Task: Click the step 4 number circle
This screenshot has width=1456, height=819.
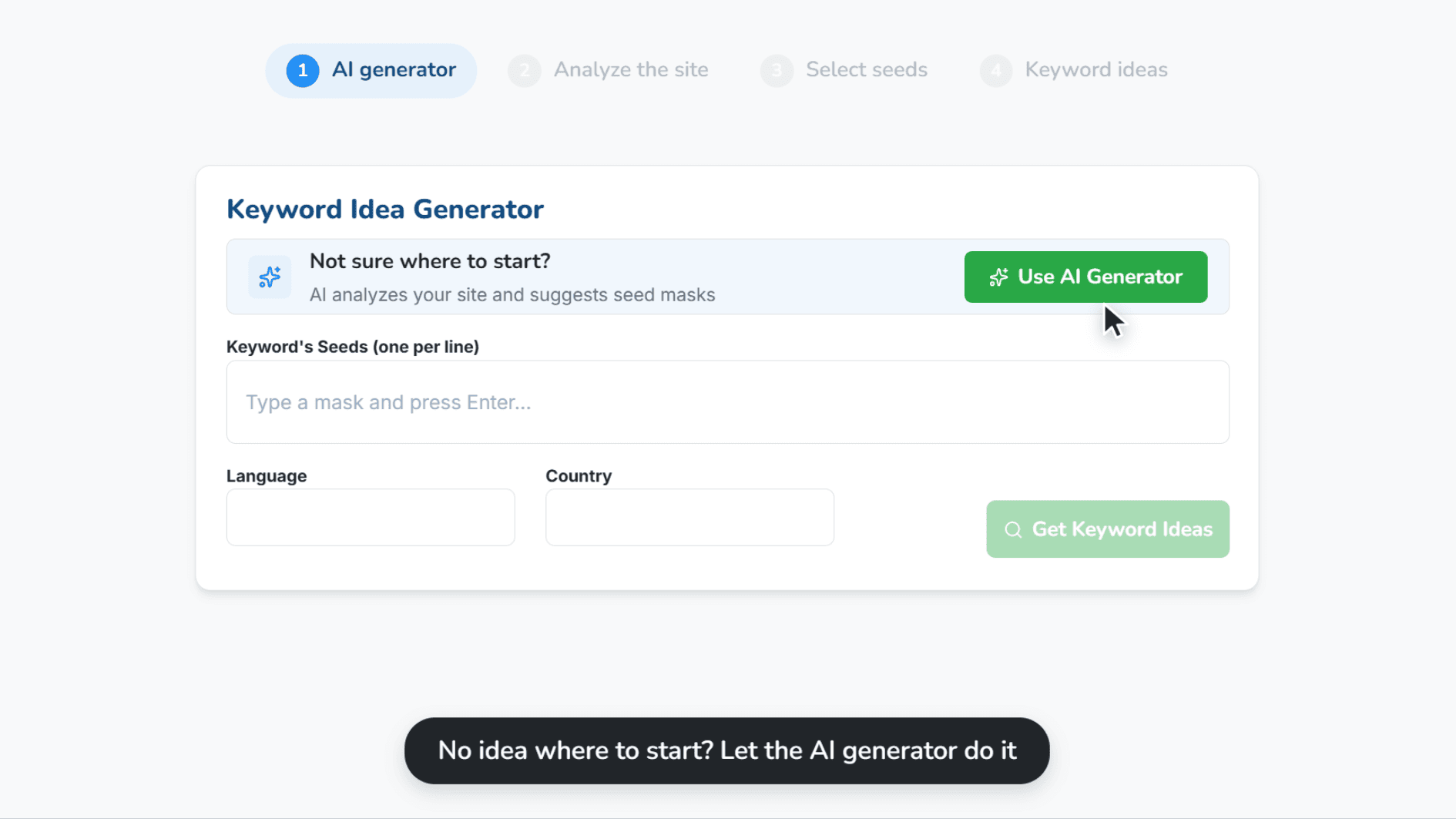Action: click(996, 71)
